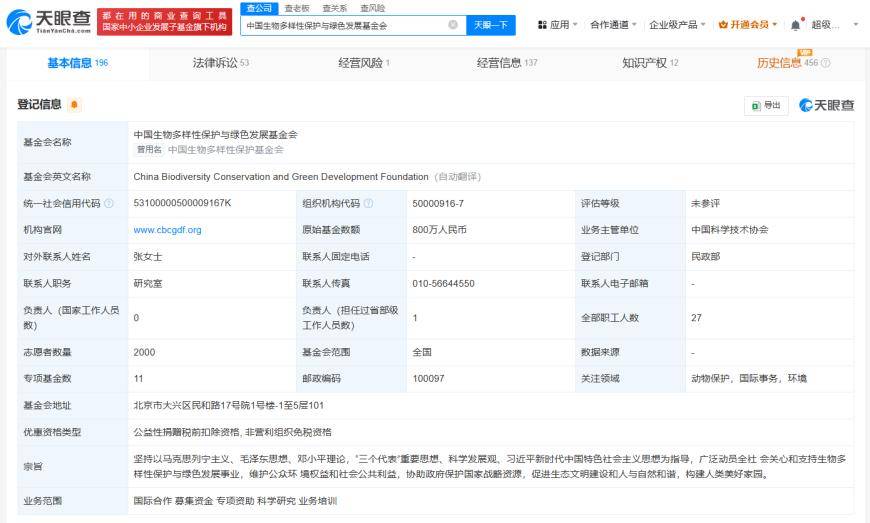Screen dimensions: 870x523
Task: Select the 查老板 search tab
Action: click(297, 8)
